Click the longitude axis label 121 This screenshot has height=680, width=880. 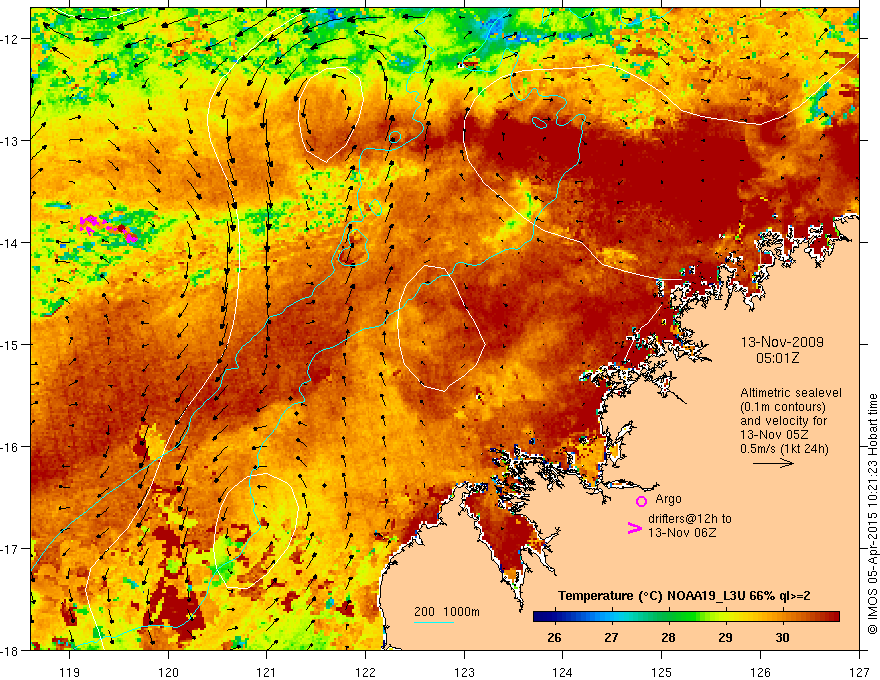coord(267,672)
